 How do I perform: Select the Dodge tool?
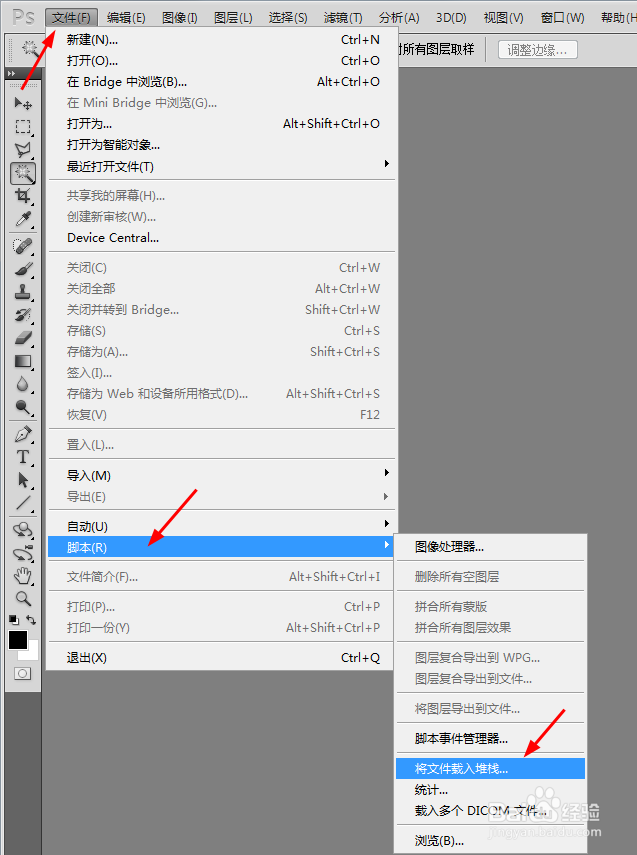click(23, 407)
